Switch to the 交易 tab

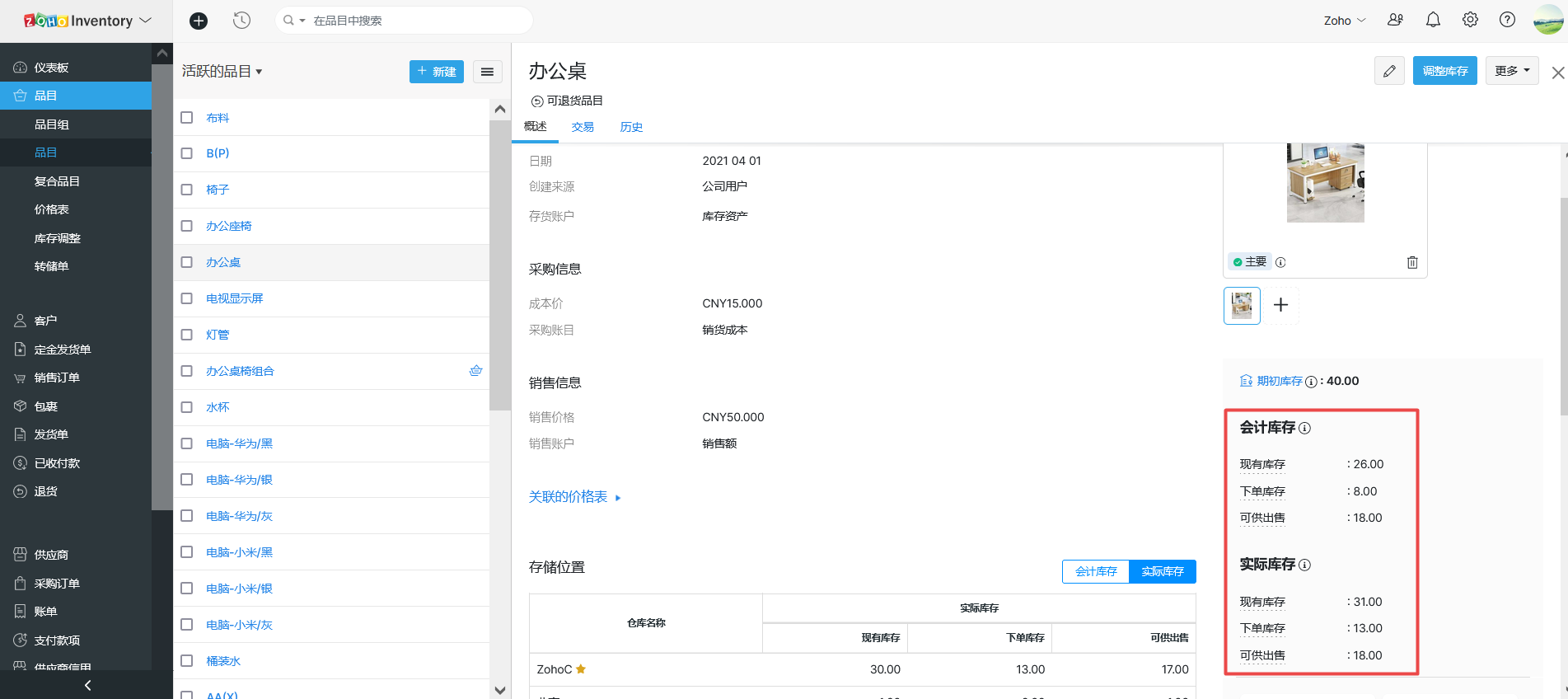click(x=583, y=127)
